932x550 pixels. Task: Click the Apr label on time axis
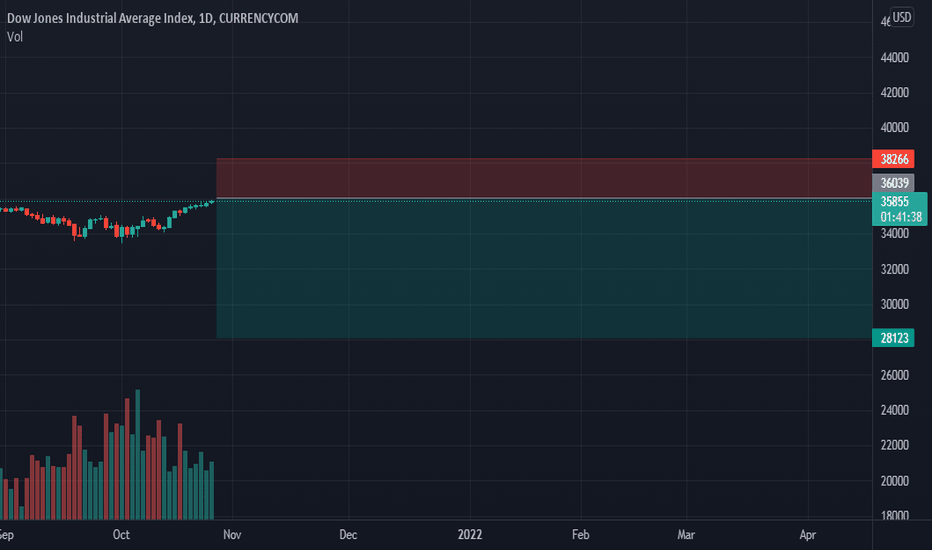[x=808, y=535]
